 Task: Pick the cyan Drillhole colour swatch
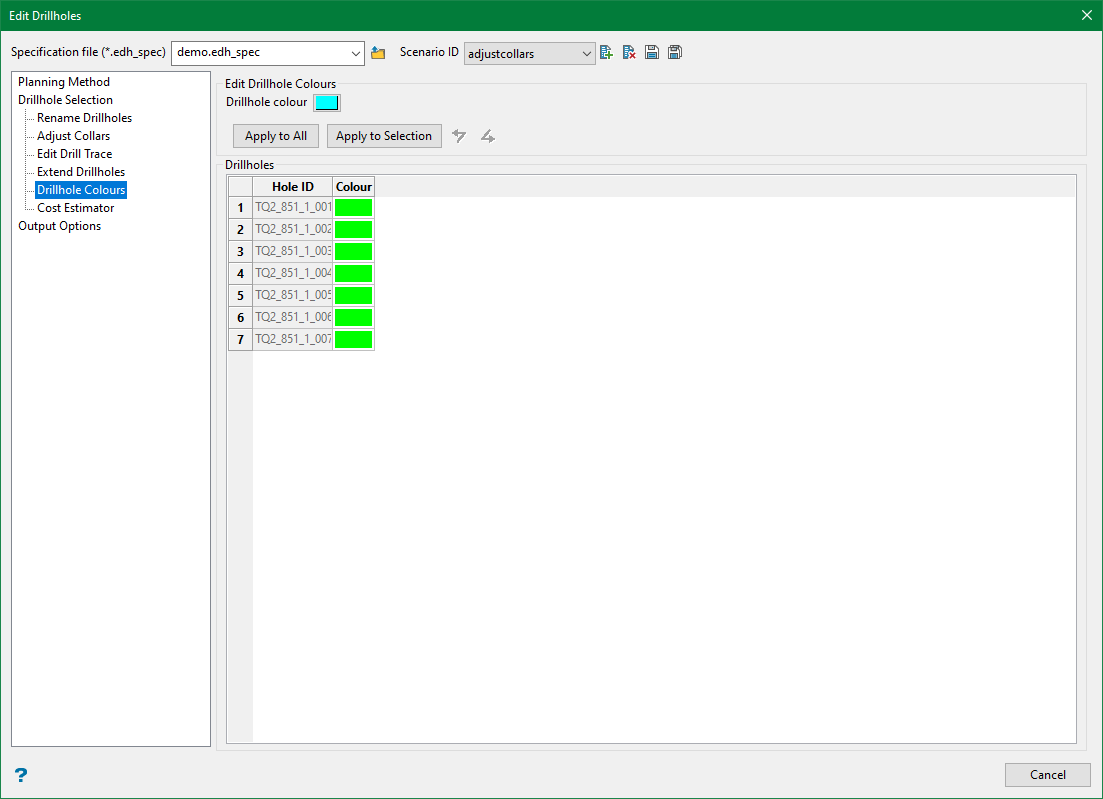[x=327, y=102]
